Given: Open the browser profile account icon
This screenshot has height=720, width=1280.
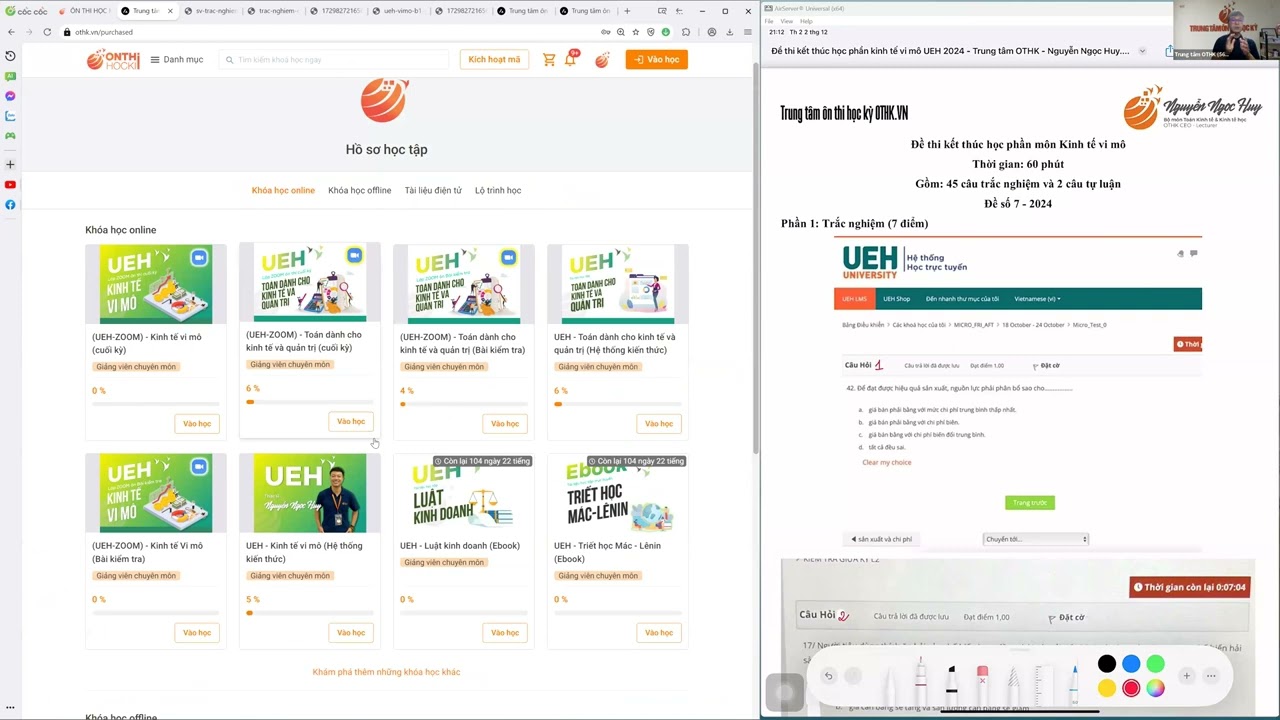Looking at the screenshot, I should pyautogui.click(x=712, y=32).
